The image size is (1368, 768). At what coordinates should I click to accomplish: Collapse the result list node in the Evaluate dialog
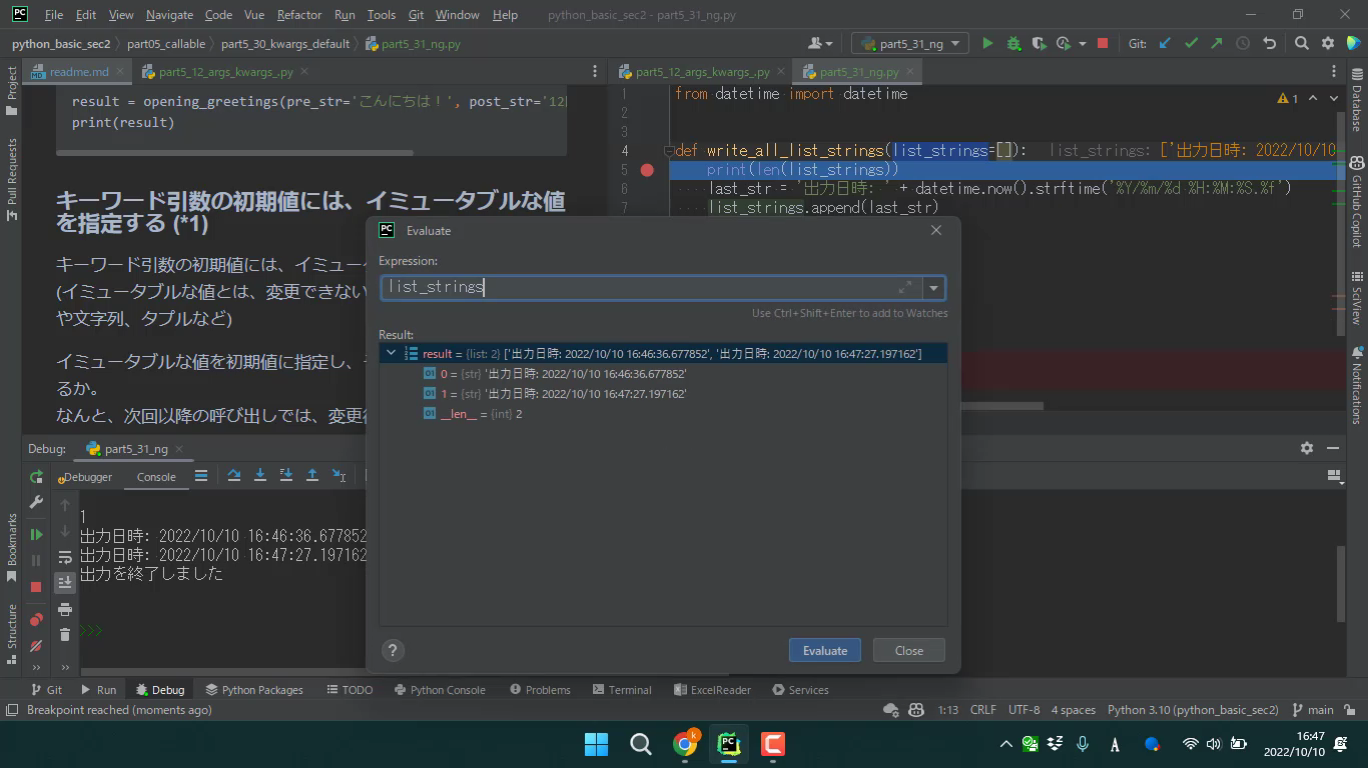(391, 353)
